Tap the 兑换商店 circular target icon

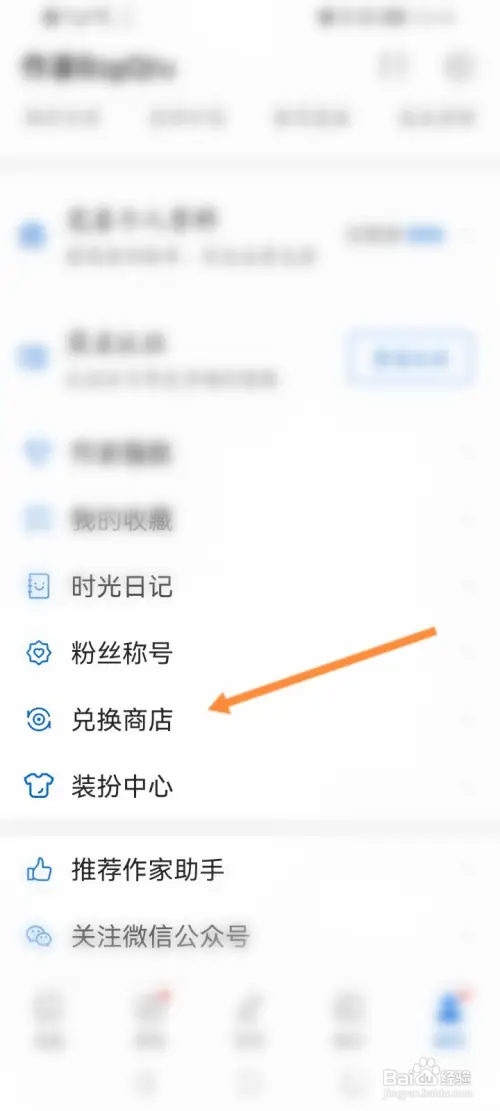pos(38,720)
